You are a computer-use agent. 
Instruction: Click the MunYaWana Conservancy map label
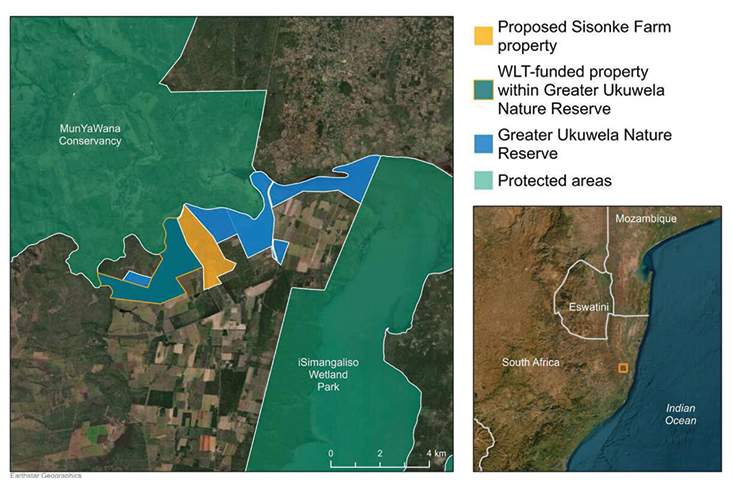(89, 134)
